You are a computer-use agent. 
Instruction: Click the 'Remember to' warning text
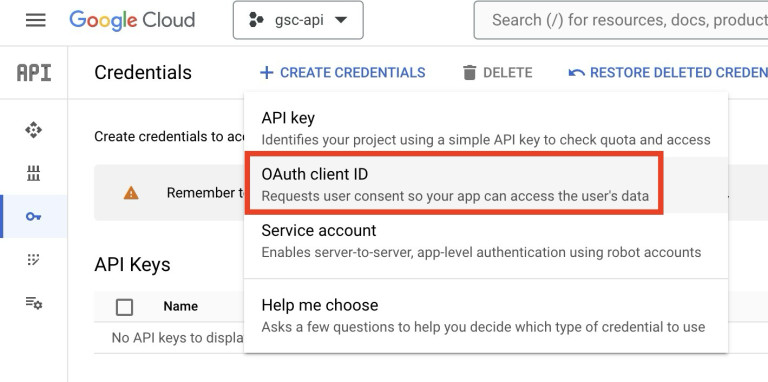tap(205, 192)
